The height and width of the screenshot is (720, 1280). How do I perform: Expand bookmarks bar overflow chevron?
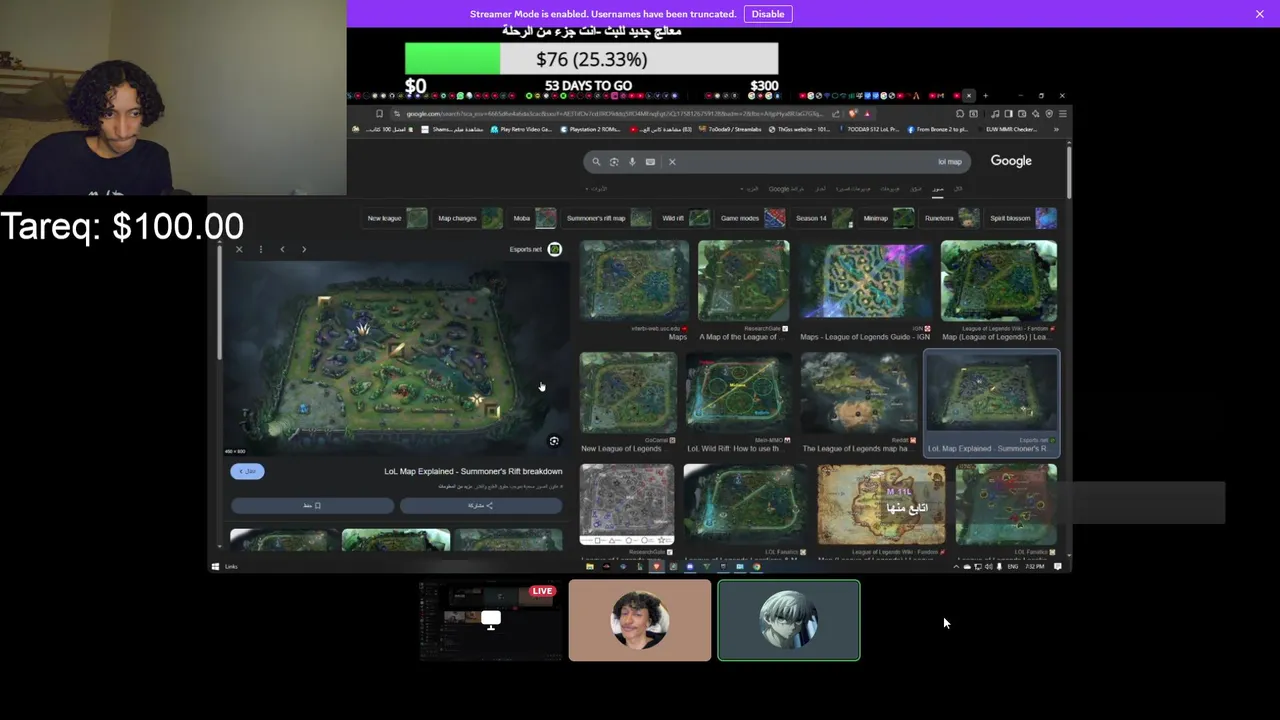pos(1056,129)
